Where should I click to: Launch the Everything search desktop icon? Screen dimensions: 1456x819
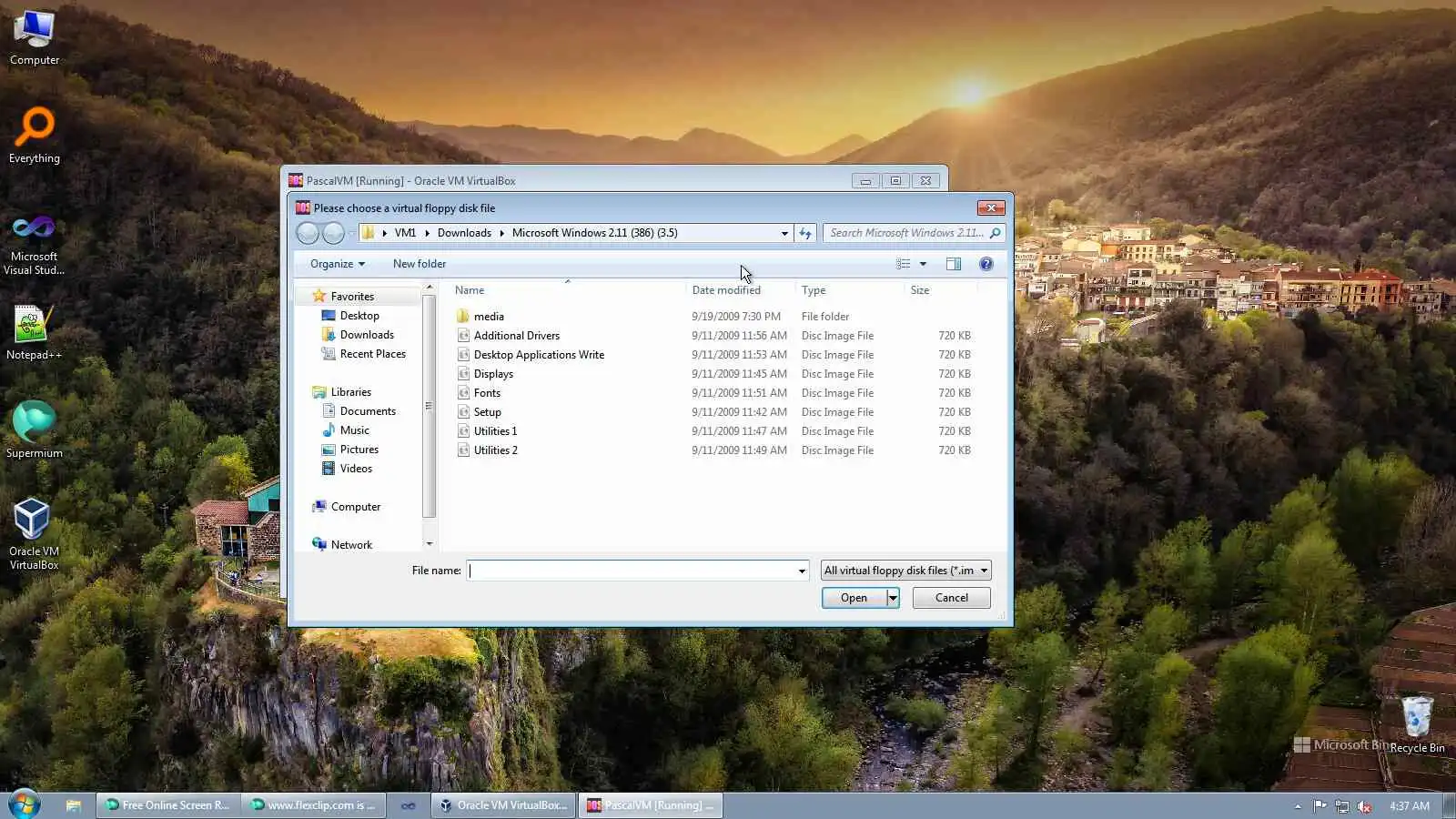(x=35, y=135)
